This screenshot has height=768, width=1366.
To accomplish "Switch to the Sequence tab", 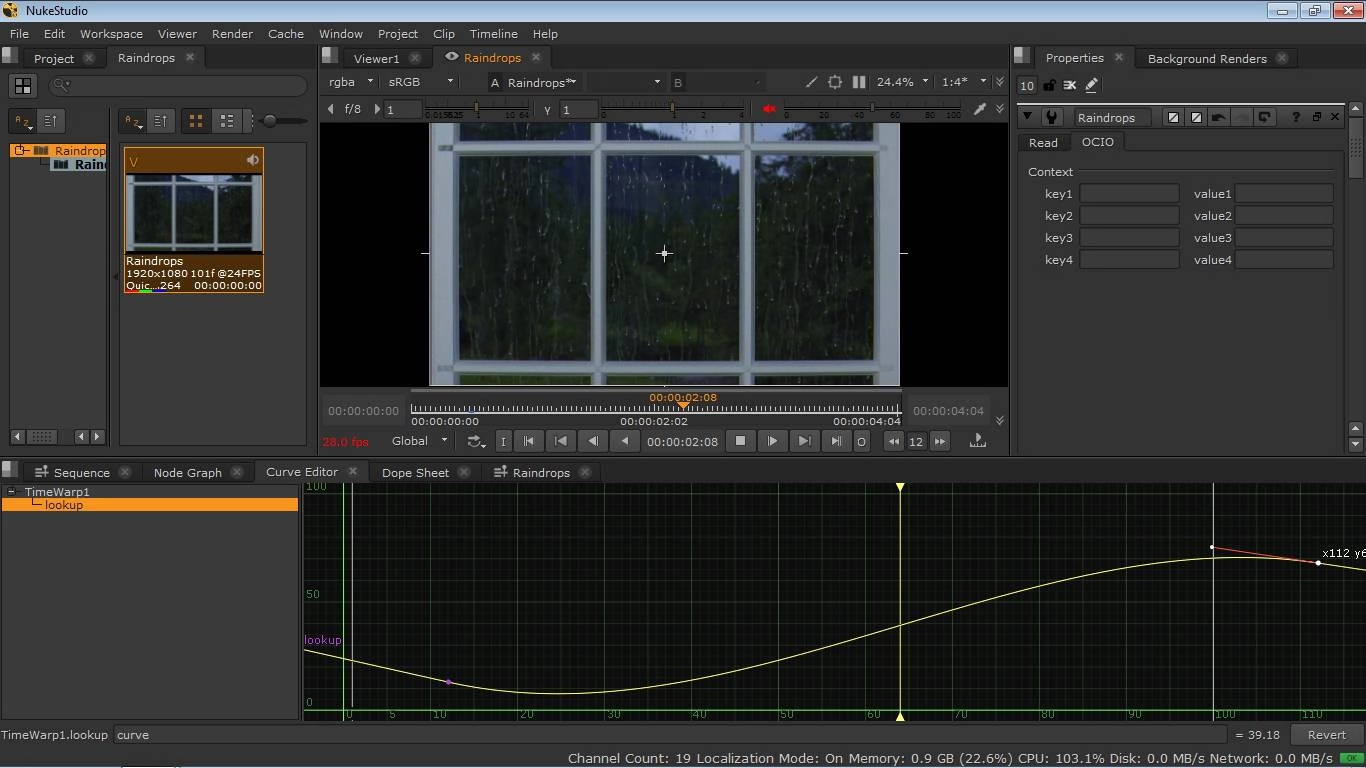I will [x=81, y=472].
